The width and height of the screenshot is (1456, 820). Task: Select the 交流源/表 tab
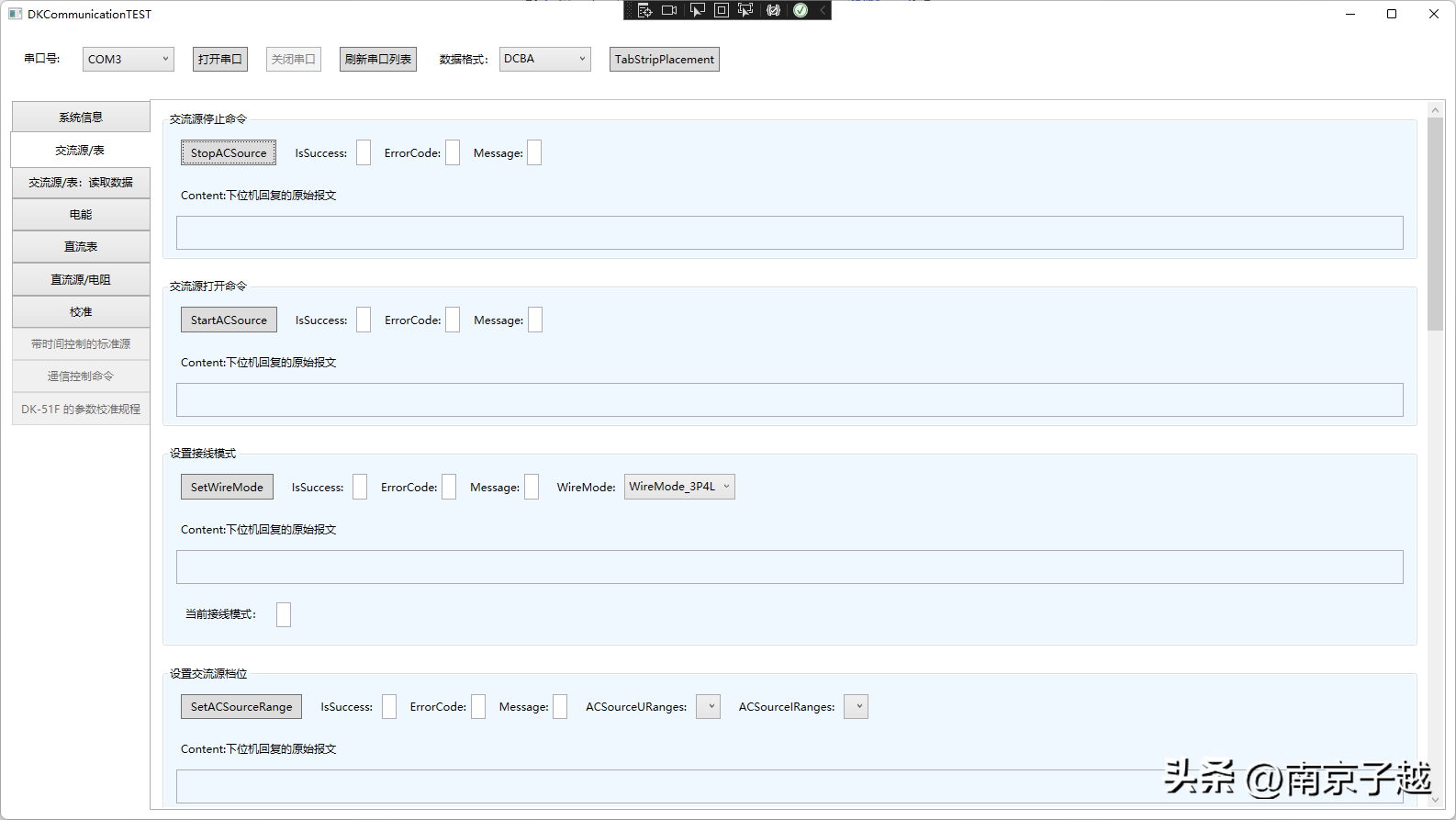pyautogui.click(x=80, y=150)
